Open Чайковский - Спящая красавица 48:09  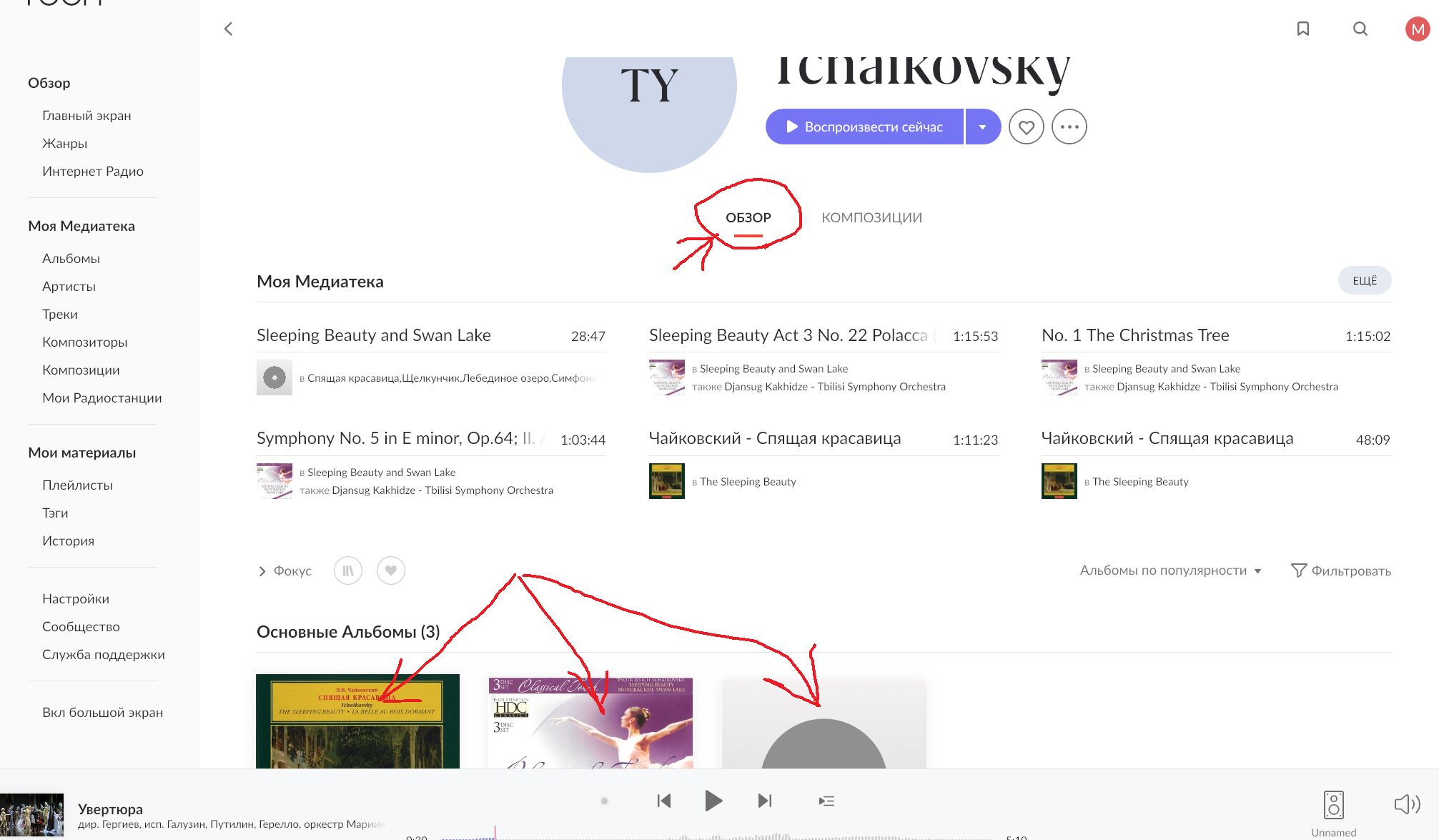[1167, 438]
